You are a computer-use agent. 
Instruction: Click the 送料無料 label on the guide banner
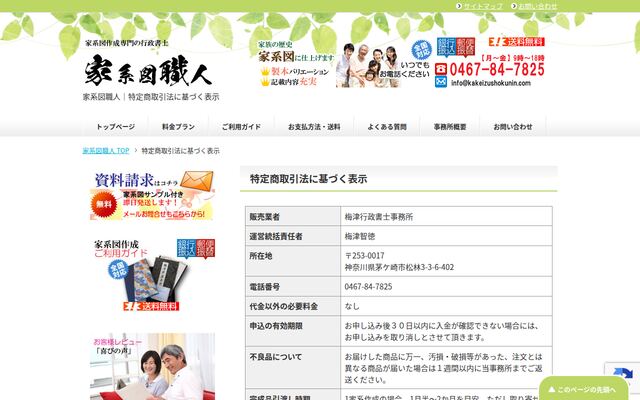point(151,306)
